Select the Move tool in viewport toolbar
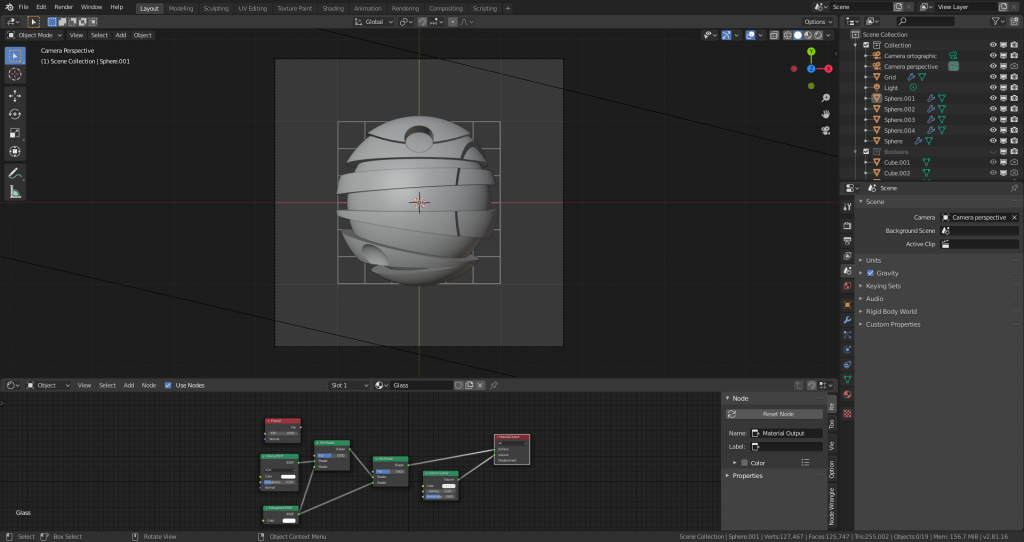The width and height of the screenshot is (1024, 542). pos(15,95)
